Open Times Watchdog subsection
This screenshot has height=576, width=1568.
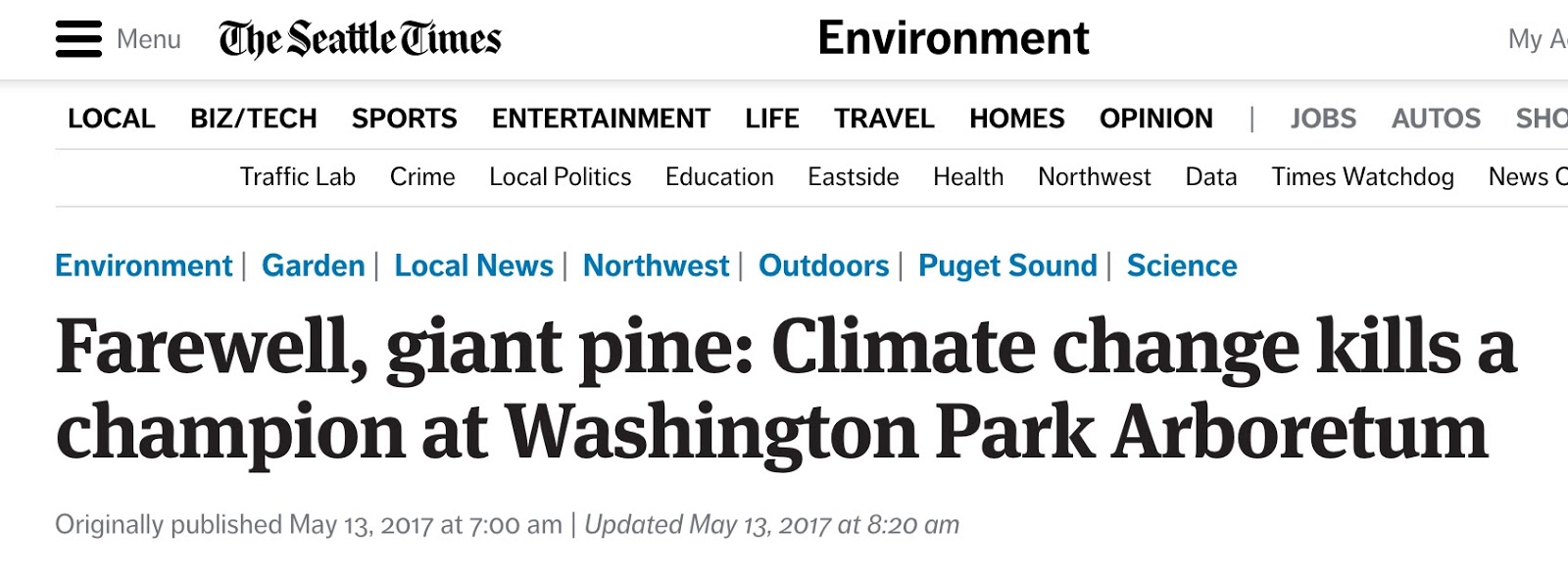coord(1361,177)
